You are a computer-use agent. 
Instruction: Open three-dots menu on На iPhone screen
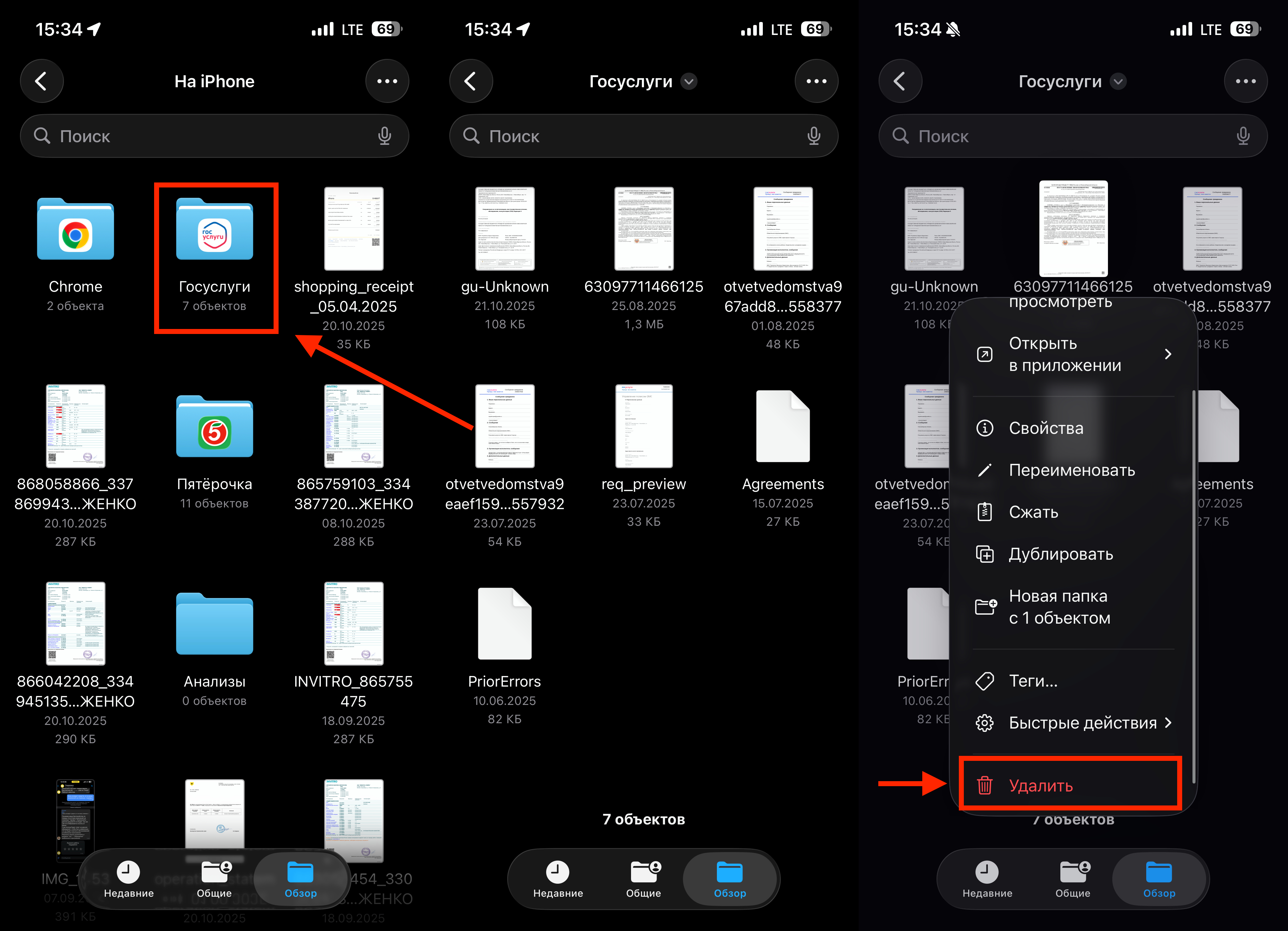click(x=387, y=81)
